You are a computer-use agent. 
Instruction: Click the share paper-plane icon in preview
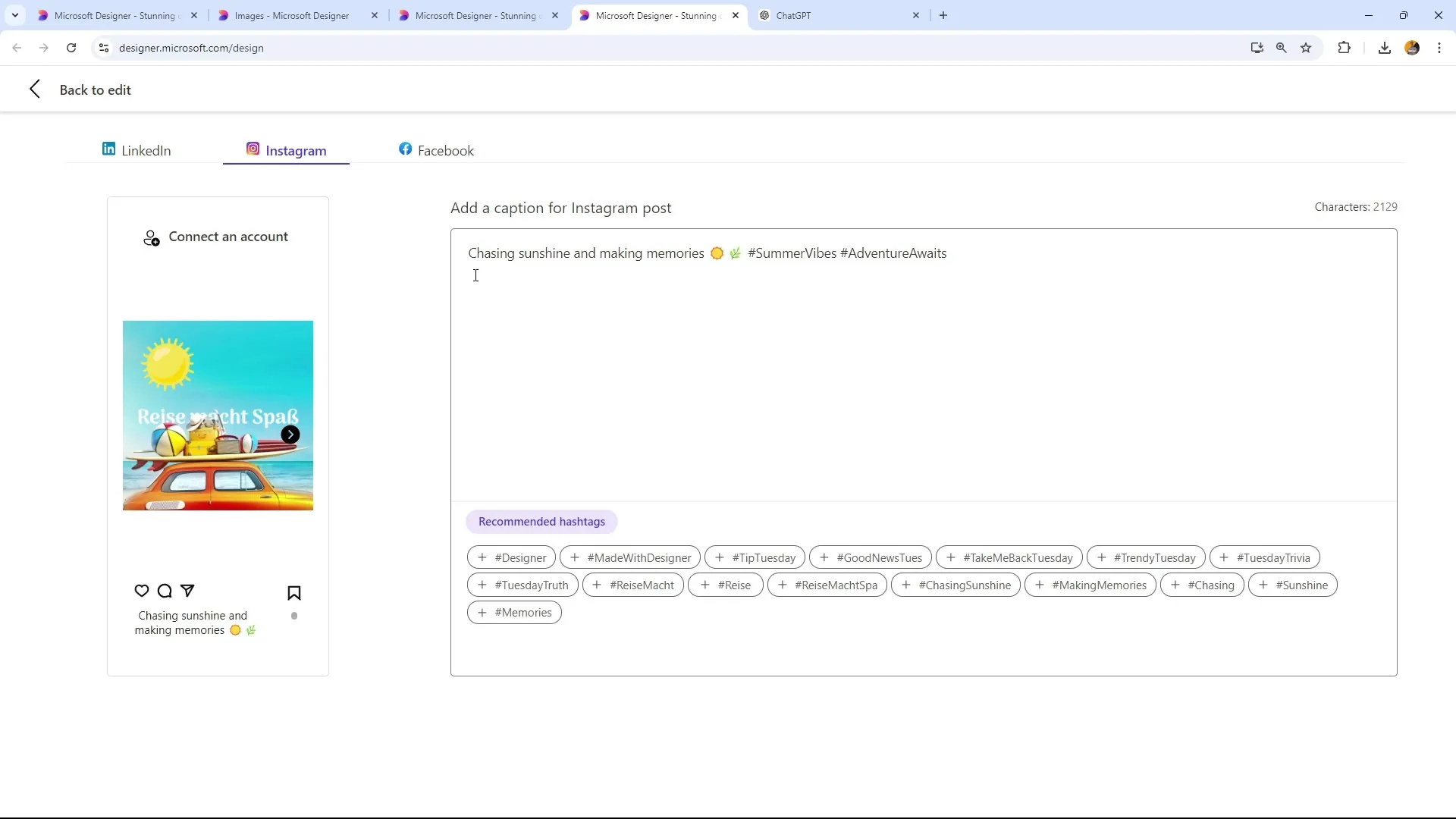click(187, 591)
